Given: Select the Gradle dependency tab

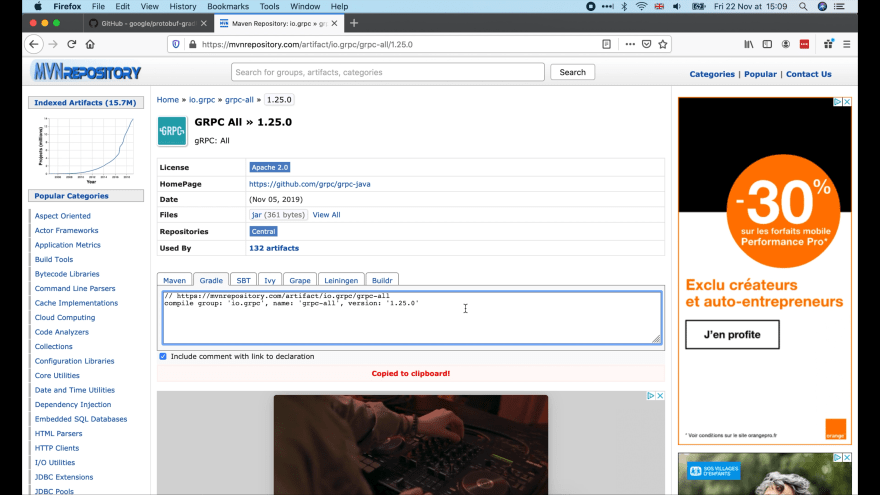Looking at the screenshot, I should 211,280.
